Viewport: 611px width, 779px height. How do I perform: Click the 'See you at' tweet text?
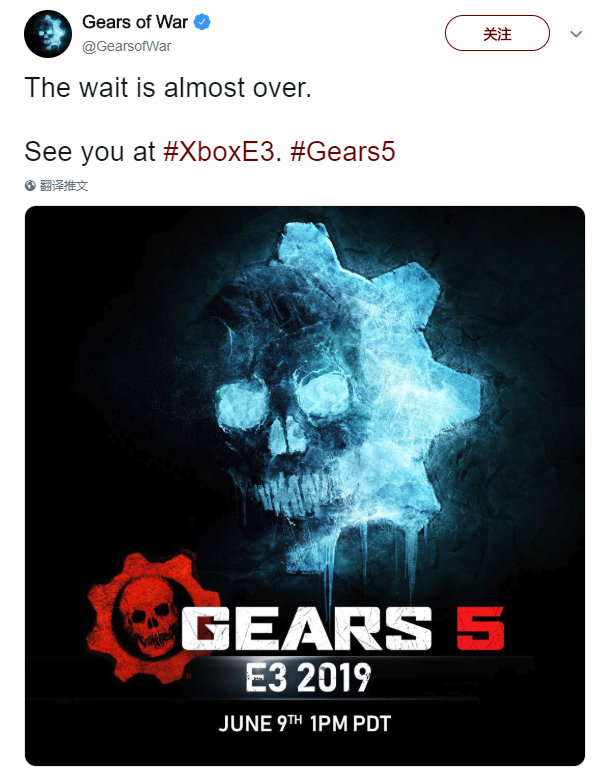[90, 152]
